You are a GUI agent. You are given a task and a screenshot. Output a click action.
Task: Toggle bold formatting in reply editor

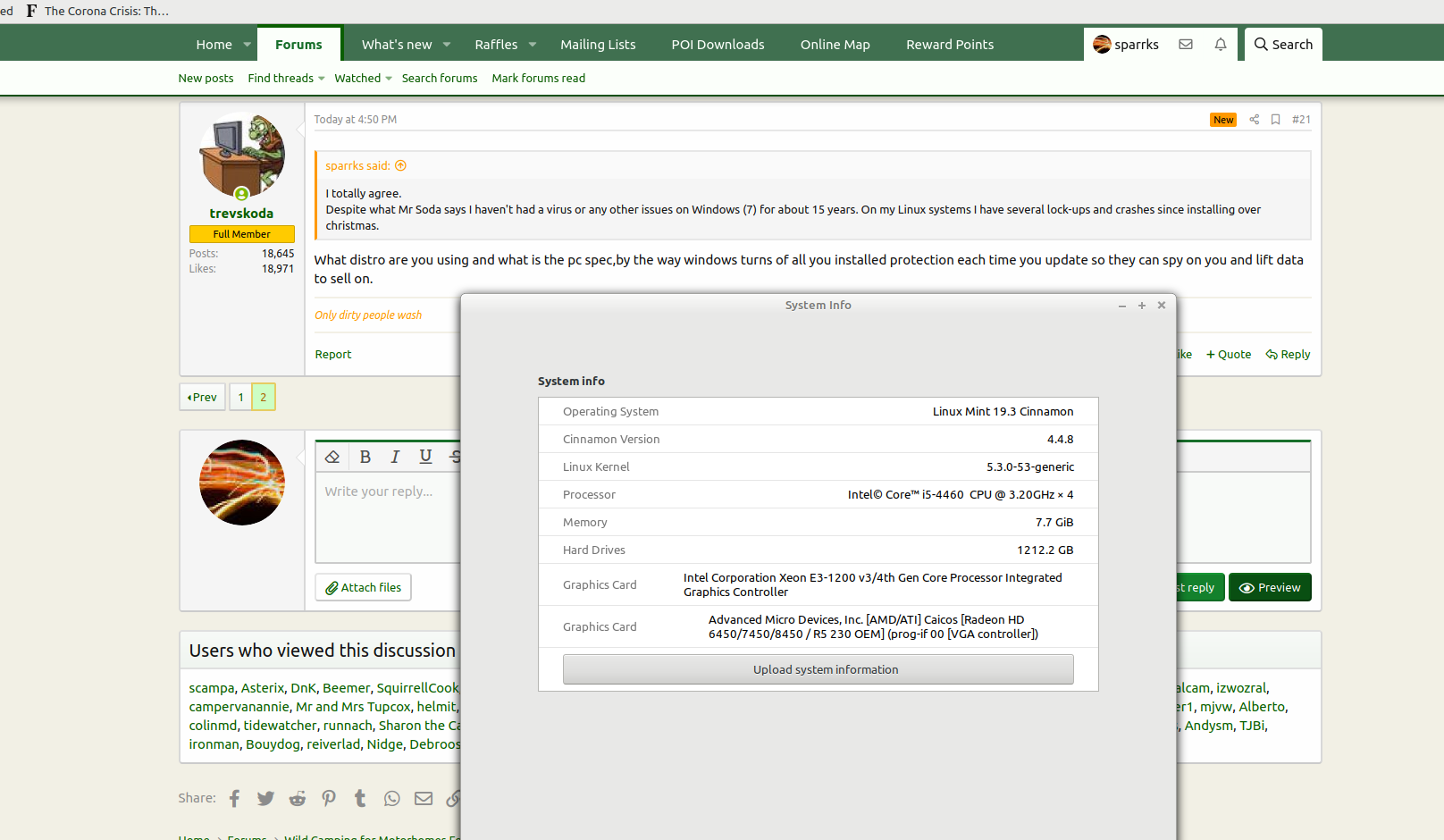pyautogui.click(x=365, y=457)
